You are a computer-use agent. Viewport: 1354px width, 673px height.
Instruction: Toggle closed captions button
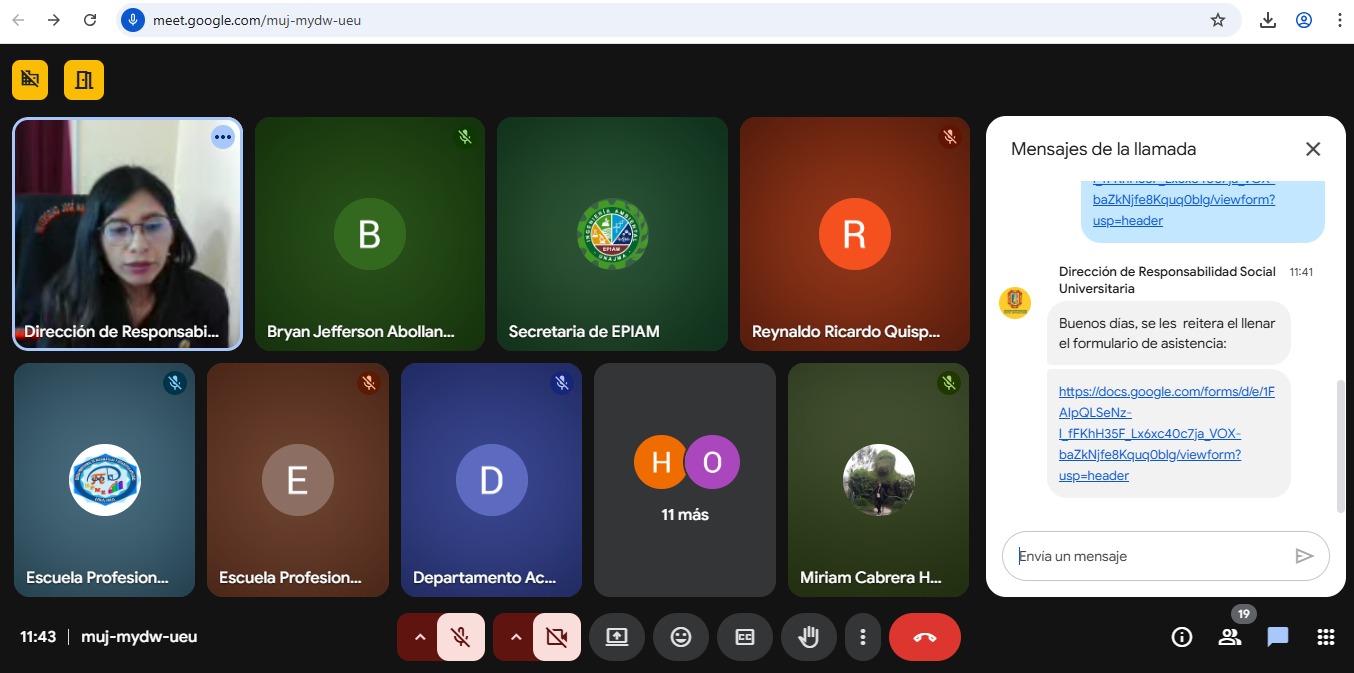pos(745,637)
